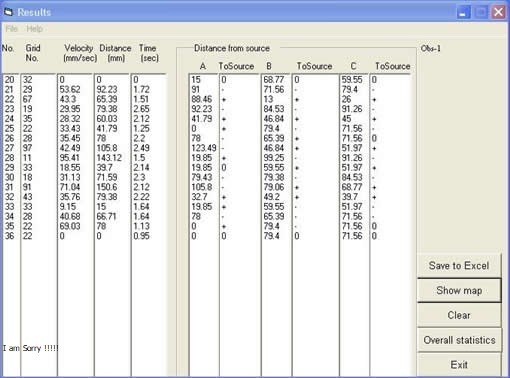Select row number 36

pyautogui.click(x=10, y=236)
